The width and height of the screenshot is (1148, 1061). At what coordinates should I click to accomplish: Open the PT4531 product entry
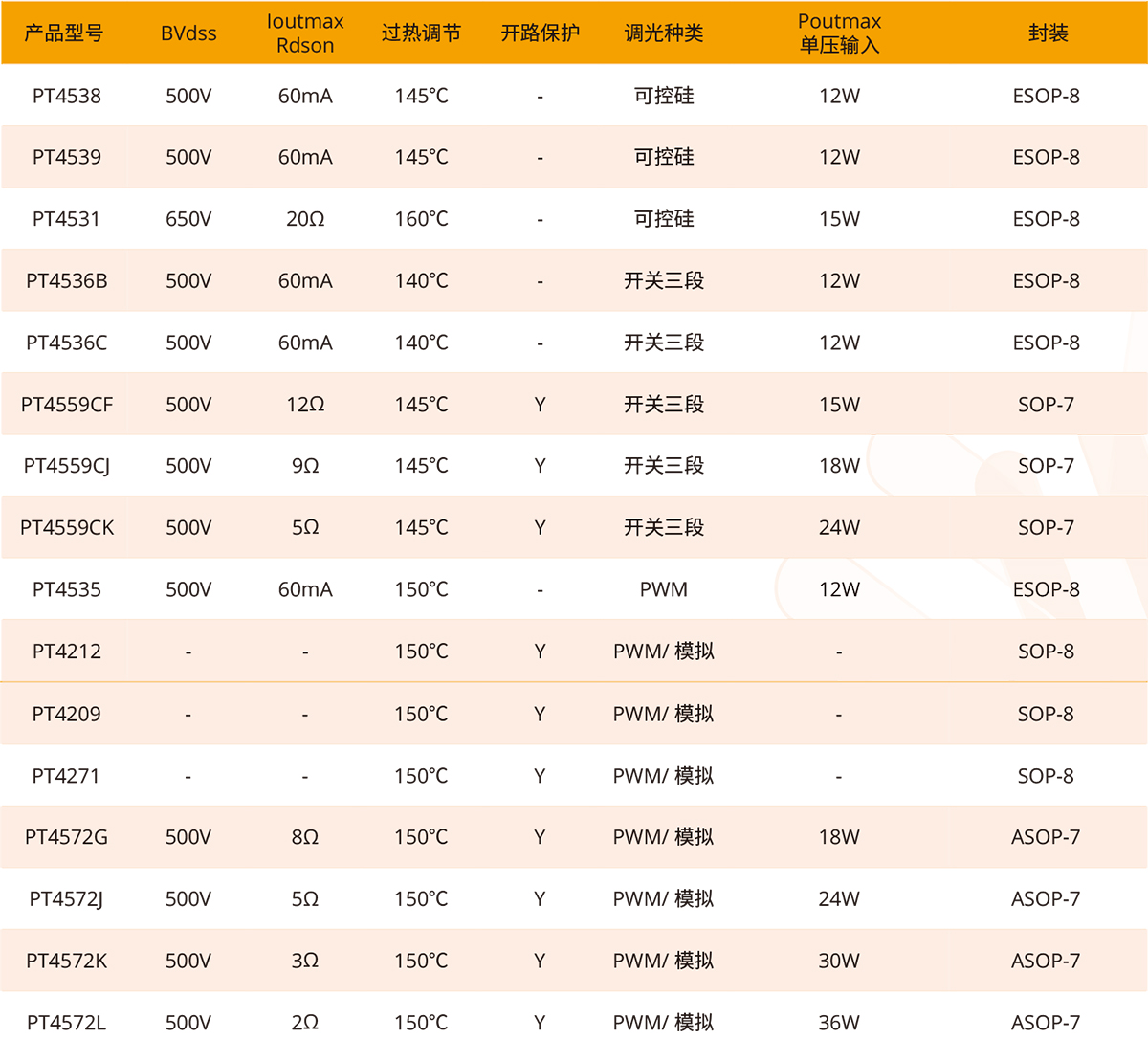pyautogui.click(x=66, y=219)
